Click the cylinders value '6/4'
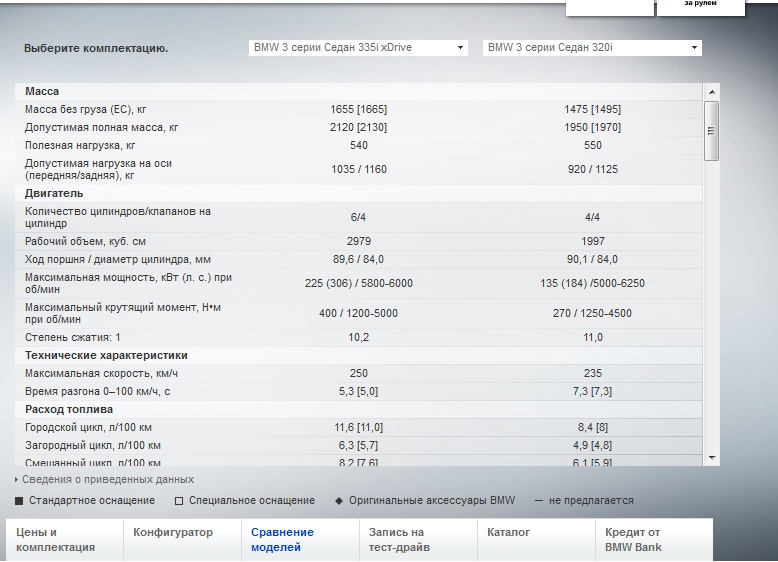This screenshot has width=778, height=562. [x=358, y=217]
